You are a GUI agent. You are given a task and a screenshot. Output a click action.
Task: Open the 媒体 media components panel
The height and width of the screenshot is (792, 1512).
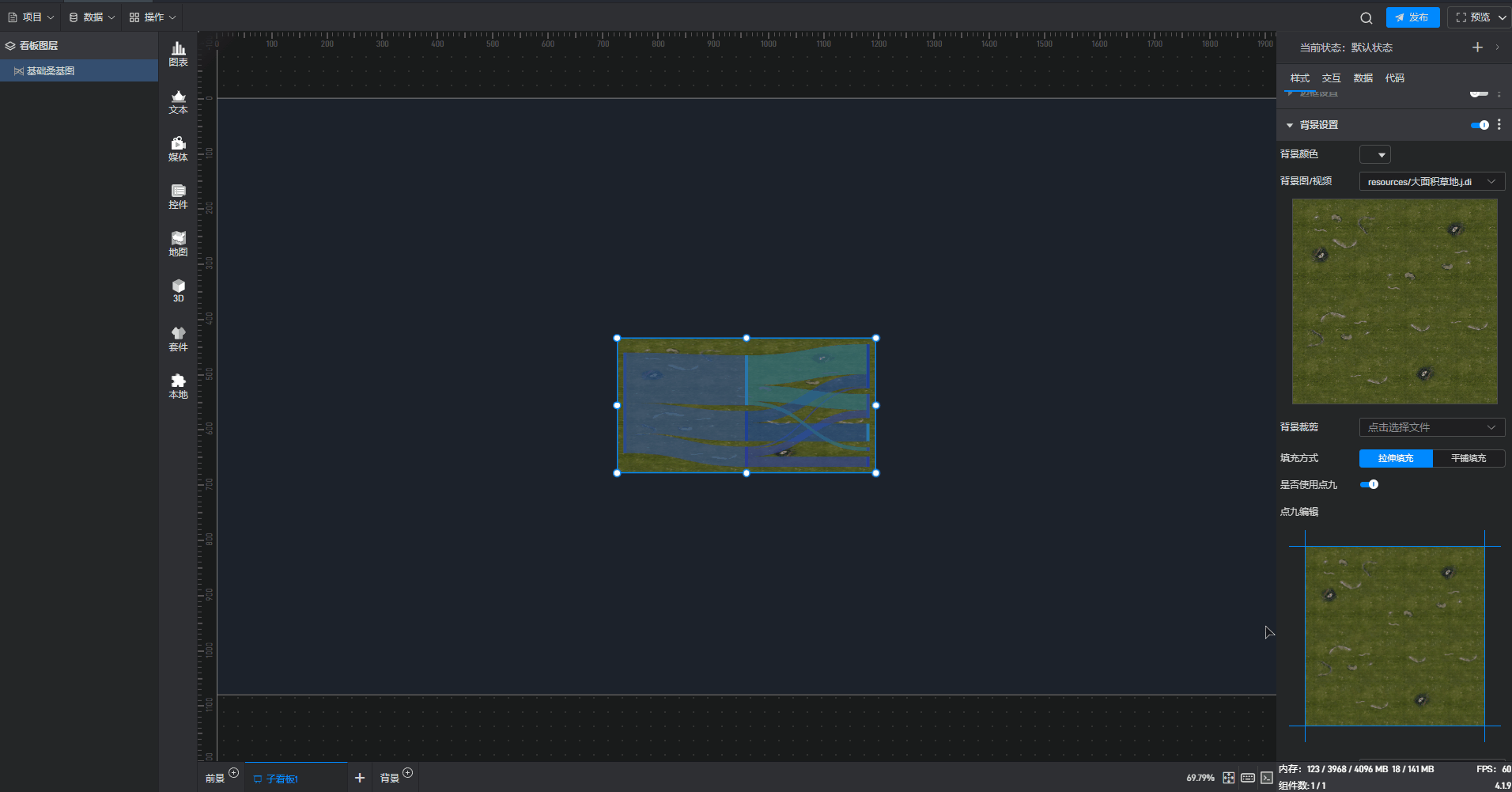point(178,149)
